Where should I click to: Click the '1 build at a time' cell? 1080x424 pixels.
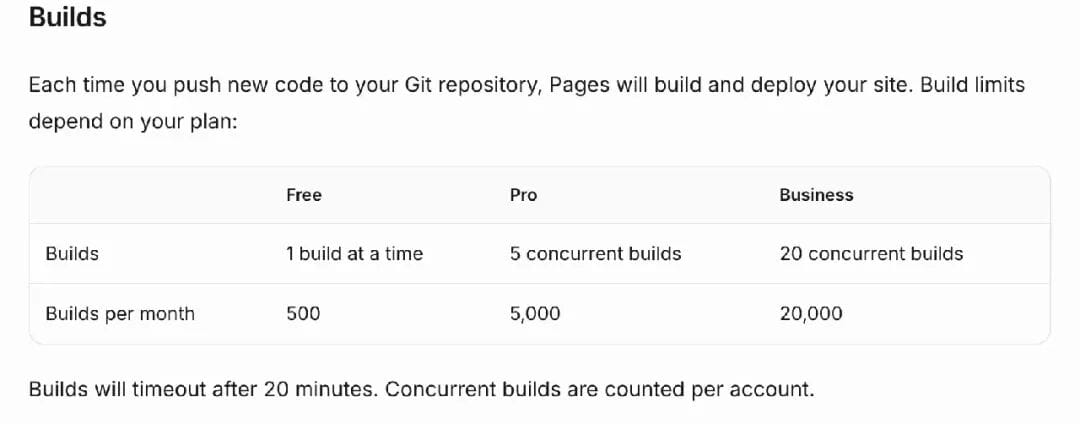pyautogui.click(x=354, y=254)
